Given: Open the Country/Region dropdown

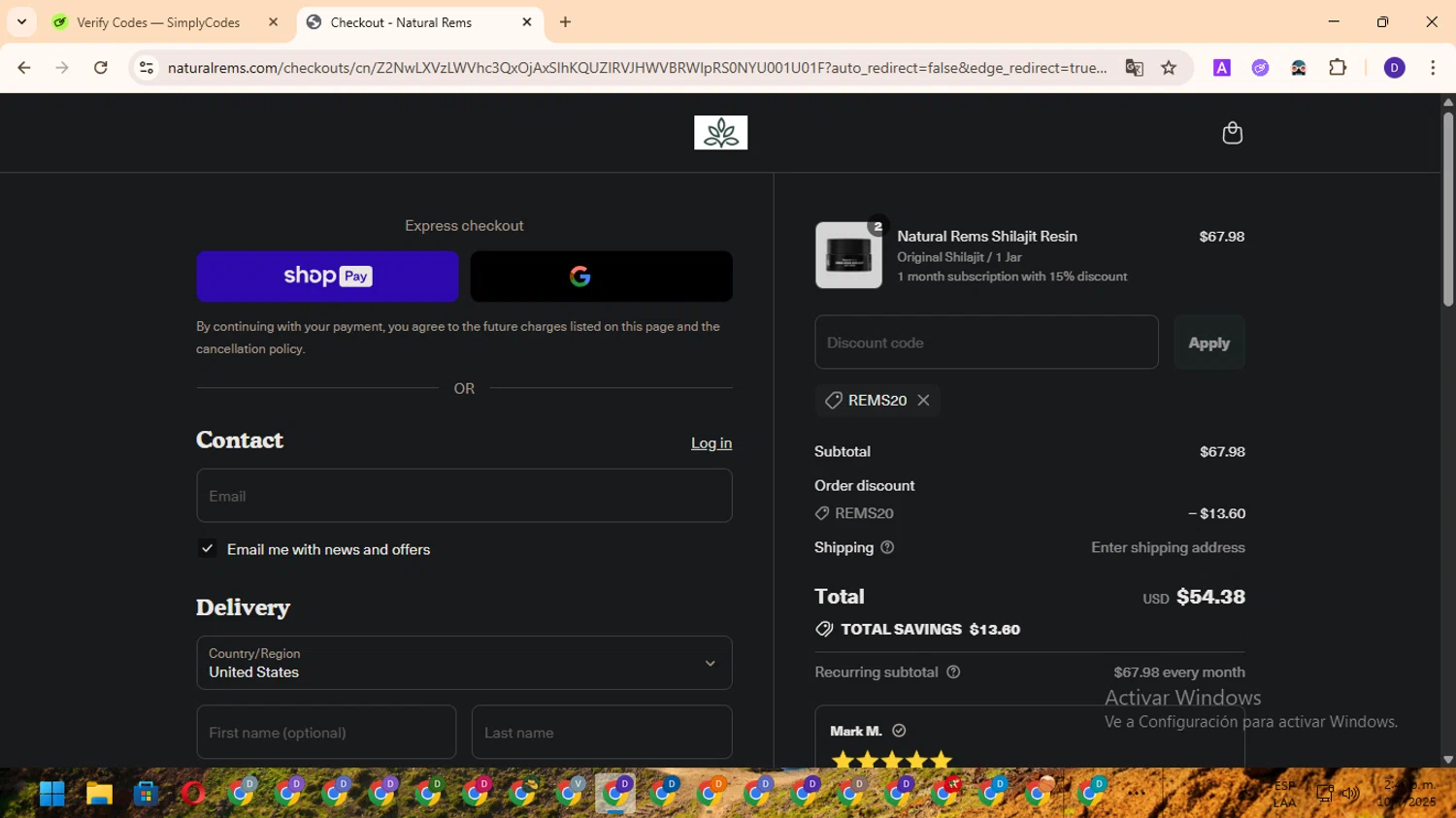Looking at the screenshot, I should point(464,663).
